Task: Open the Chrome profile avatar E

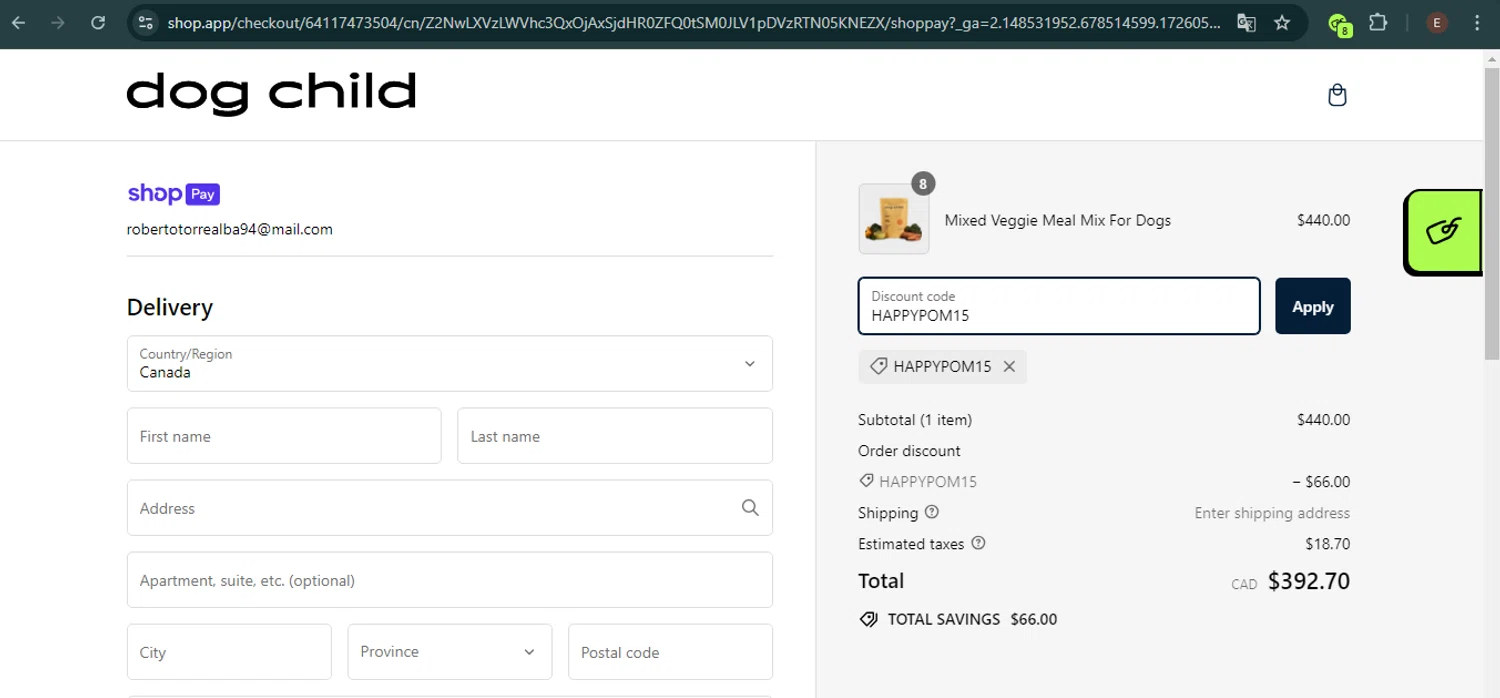Action: coord(1437,22)
